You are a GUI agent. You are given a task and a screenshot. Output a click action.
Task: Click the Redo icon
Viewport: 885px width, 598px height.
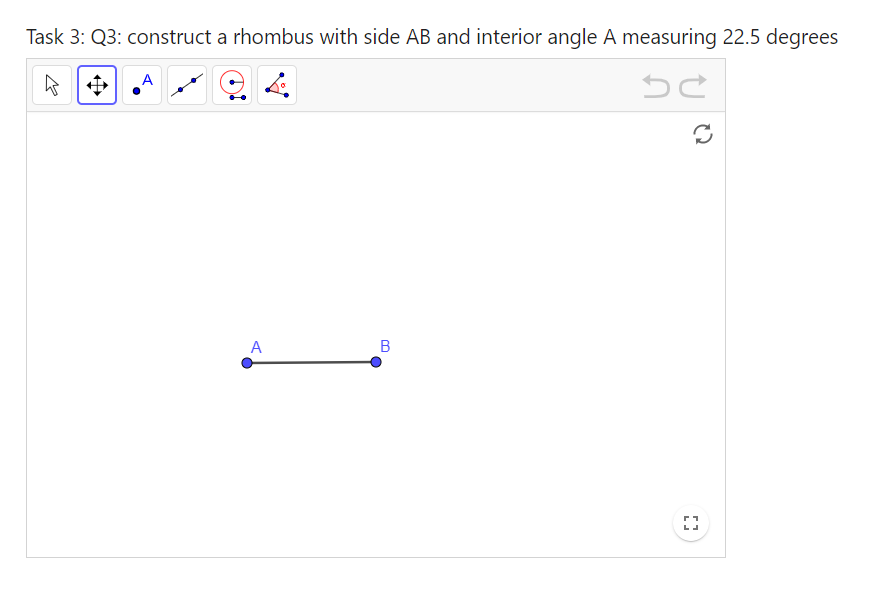(x=691, y=87)
